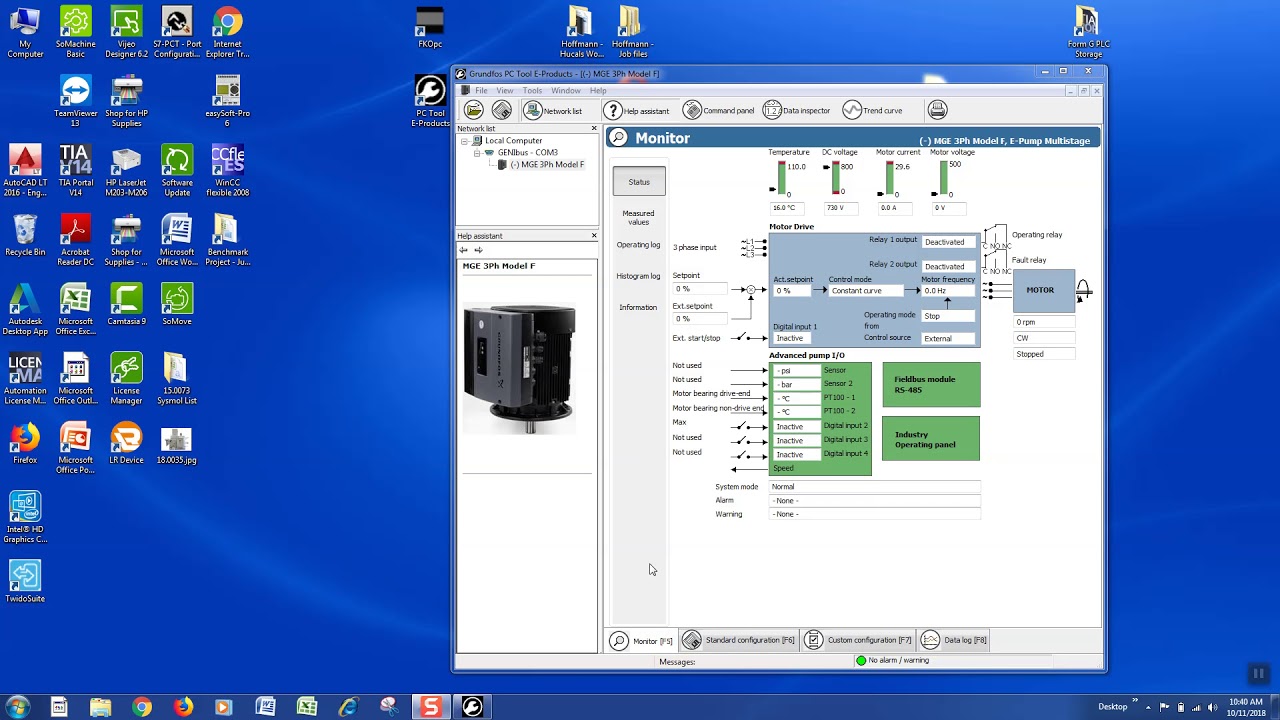The height and width of the screenshot is (720, 1280).
Task: Open the TIA Portal V14 desktop icon
Action: click(76, 171)
